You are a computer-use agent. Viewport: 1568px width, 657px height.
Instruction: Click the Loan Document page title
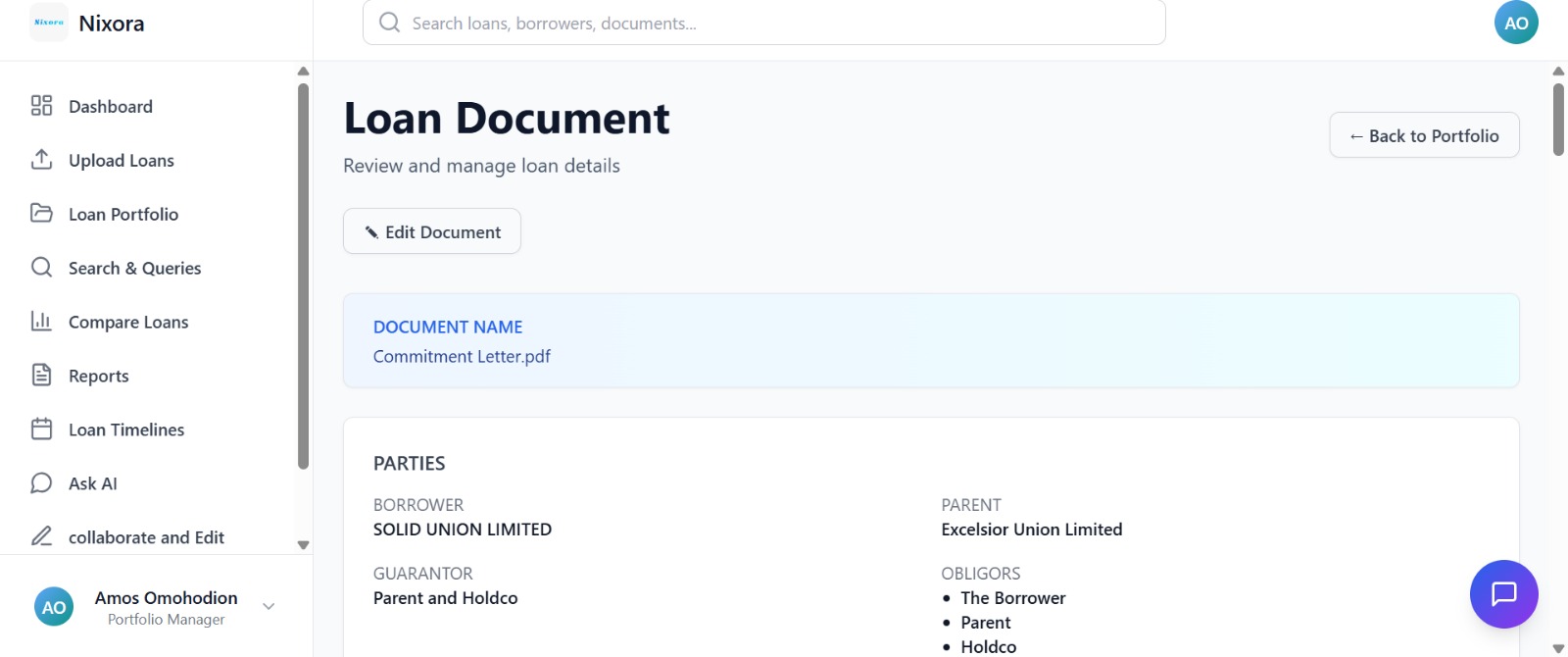click(507, 119)
